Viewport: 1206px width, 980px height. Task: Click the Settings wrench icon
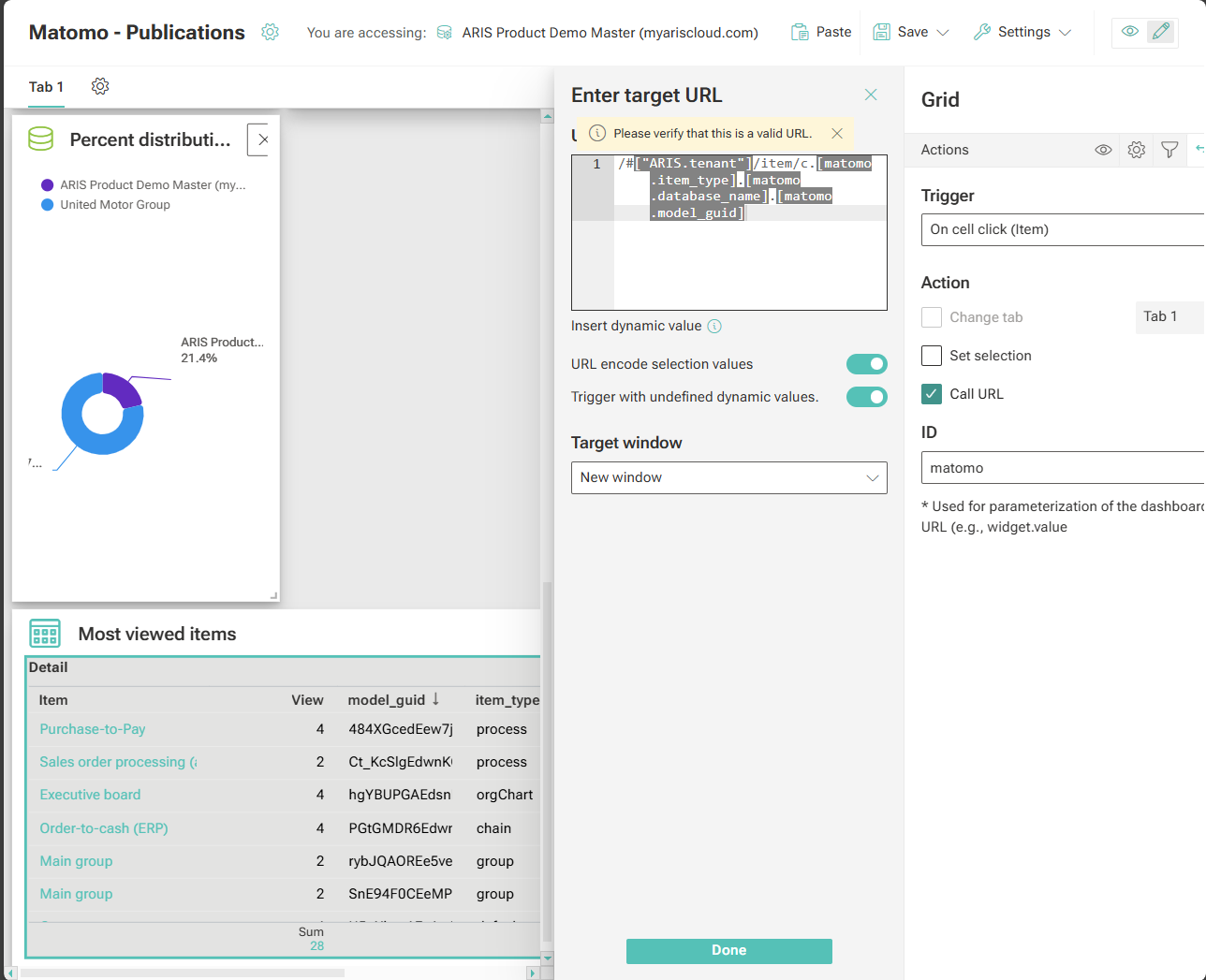[x=982, y=32]
